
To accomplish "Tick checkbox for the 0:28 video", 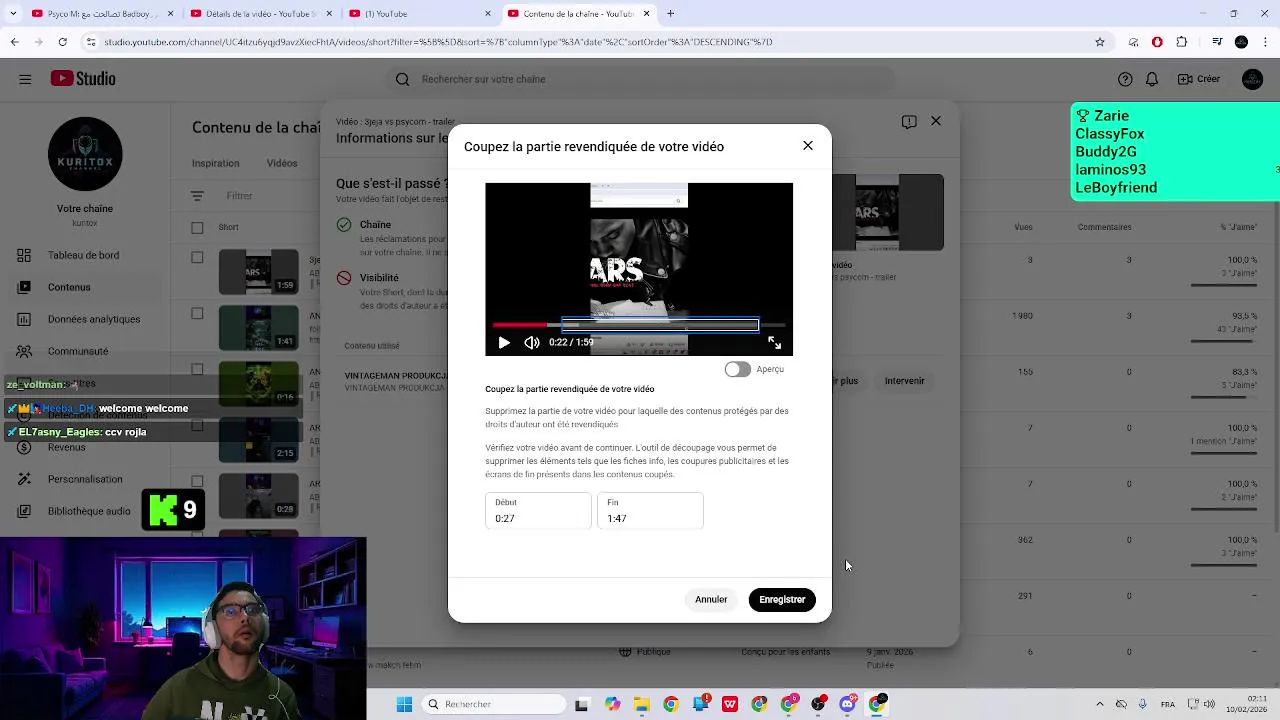I will click(197, 482).
